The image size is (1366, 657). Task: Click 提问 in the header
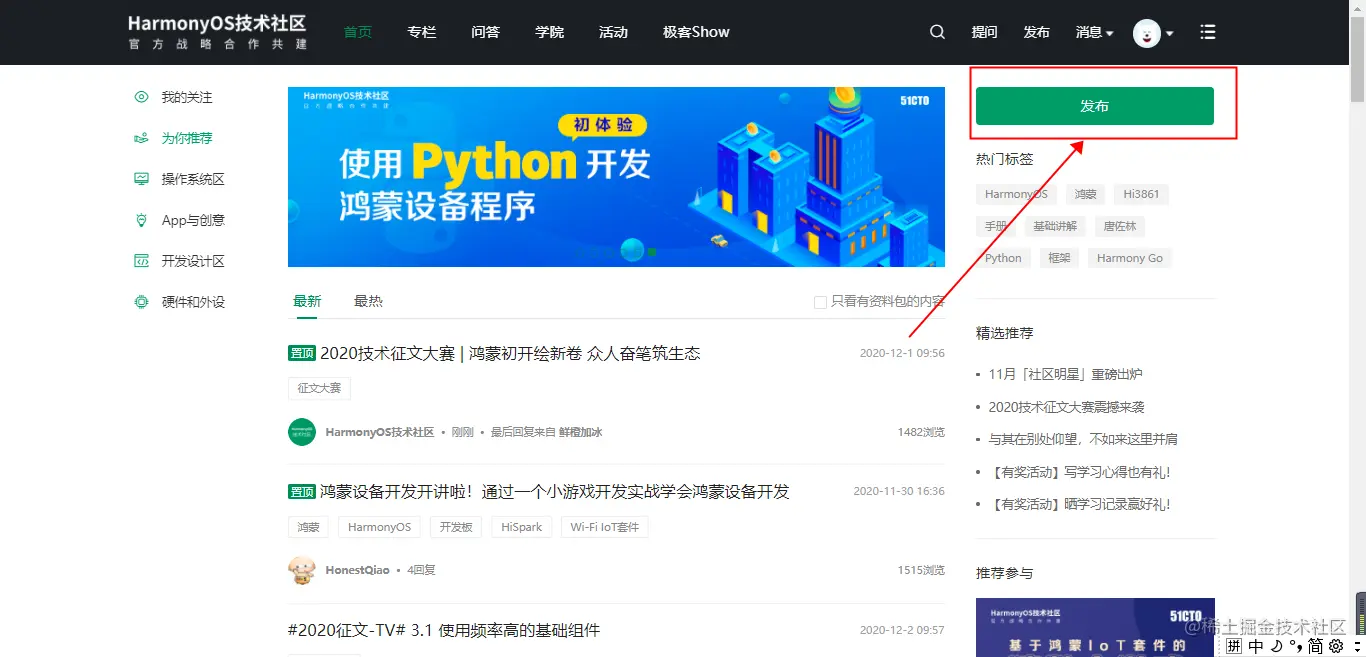pyautogui.click(x=984, y=32)
